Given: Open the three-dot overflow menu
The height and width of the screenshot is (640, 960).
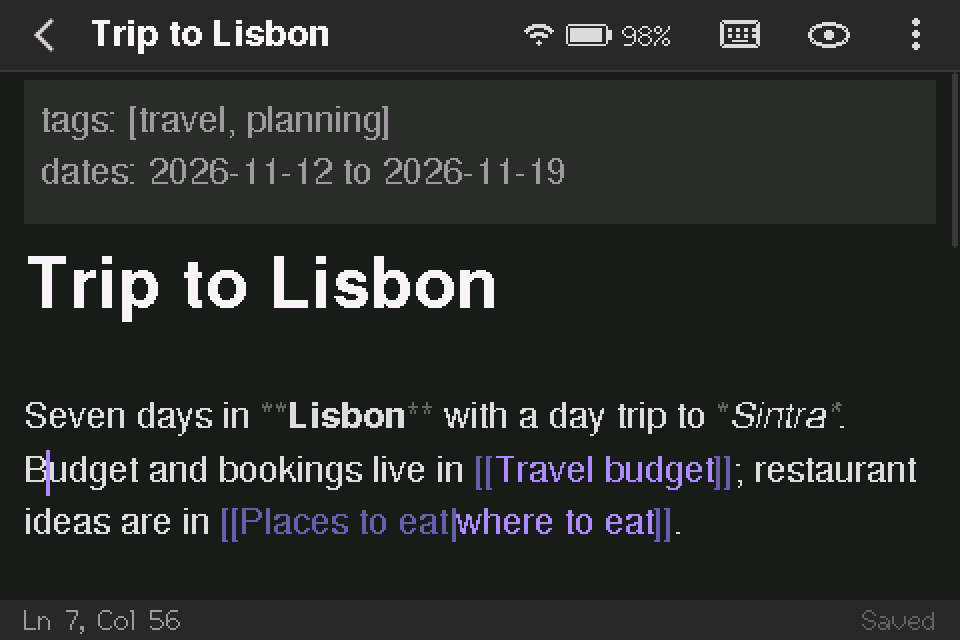Looking at the screenshot, I should [915, 34].
